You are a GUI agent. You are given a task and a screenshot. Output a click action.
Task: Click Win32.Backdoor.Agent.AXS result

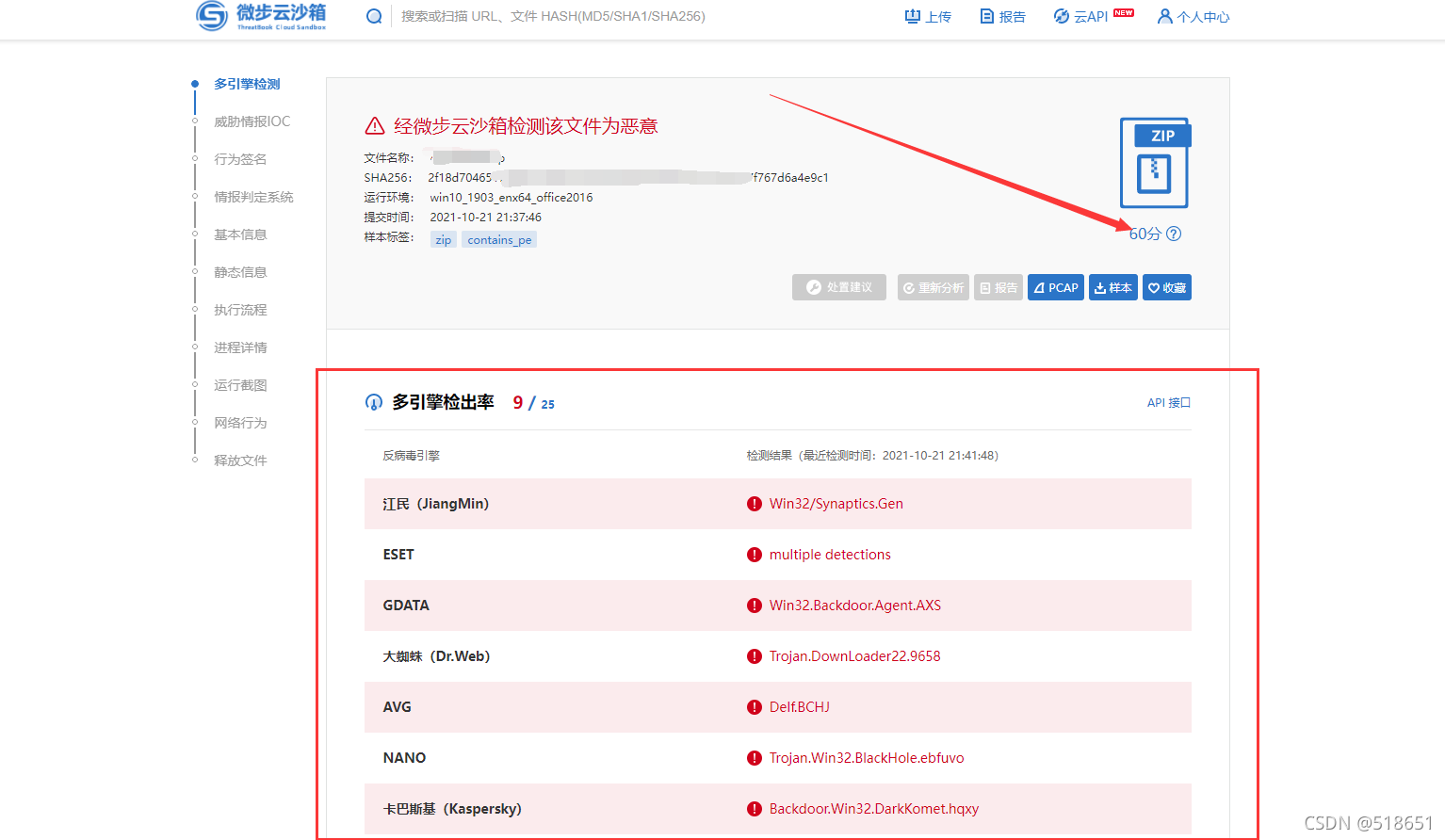click(x=855, y=606)
